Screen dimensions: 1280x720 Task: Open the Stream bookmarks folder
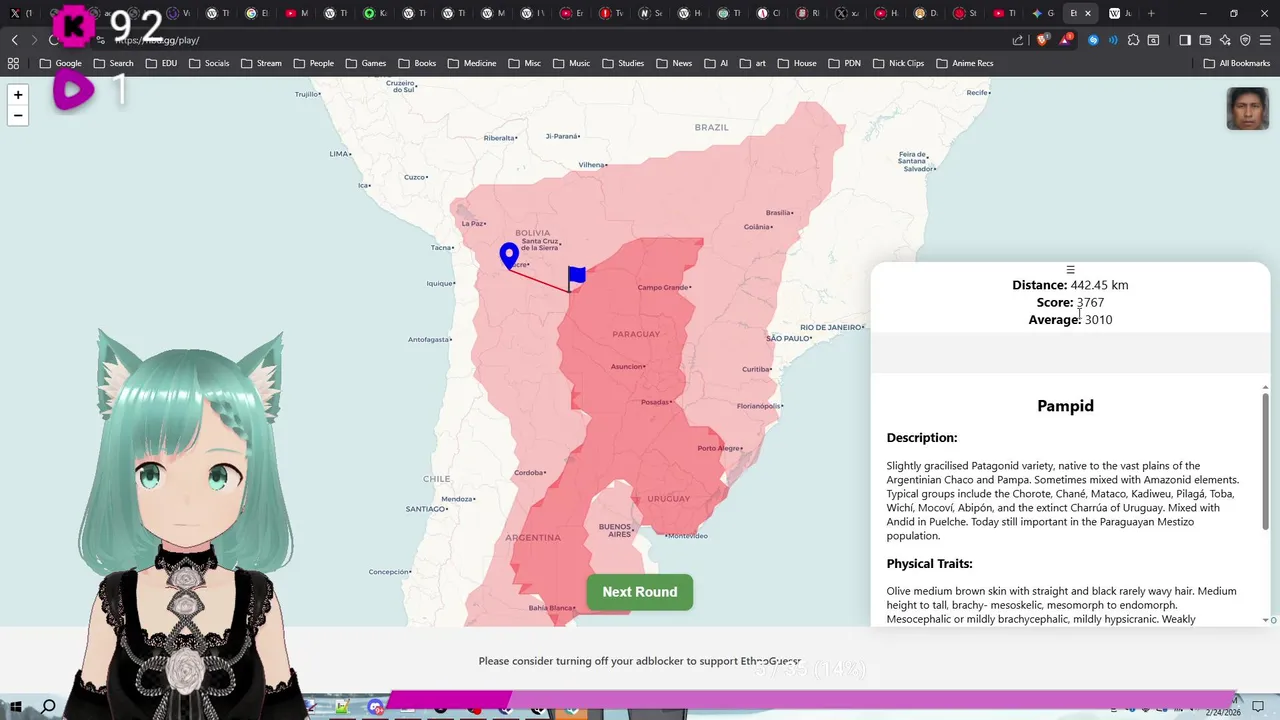pyautogui.click(x=261, y=63)
